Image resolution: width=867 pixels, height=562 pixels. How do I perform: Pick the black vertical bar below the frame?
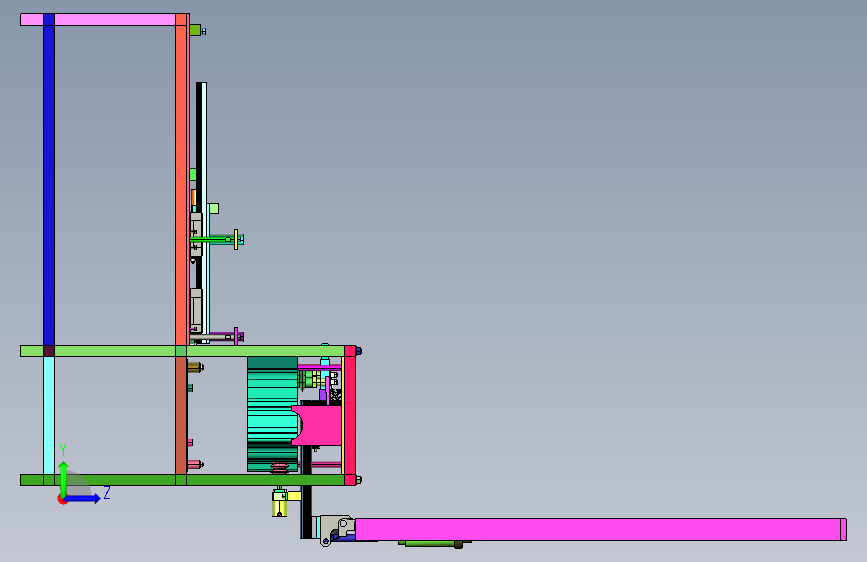[x=306, y=512]
